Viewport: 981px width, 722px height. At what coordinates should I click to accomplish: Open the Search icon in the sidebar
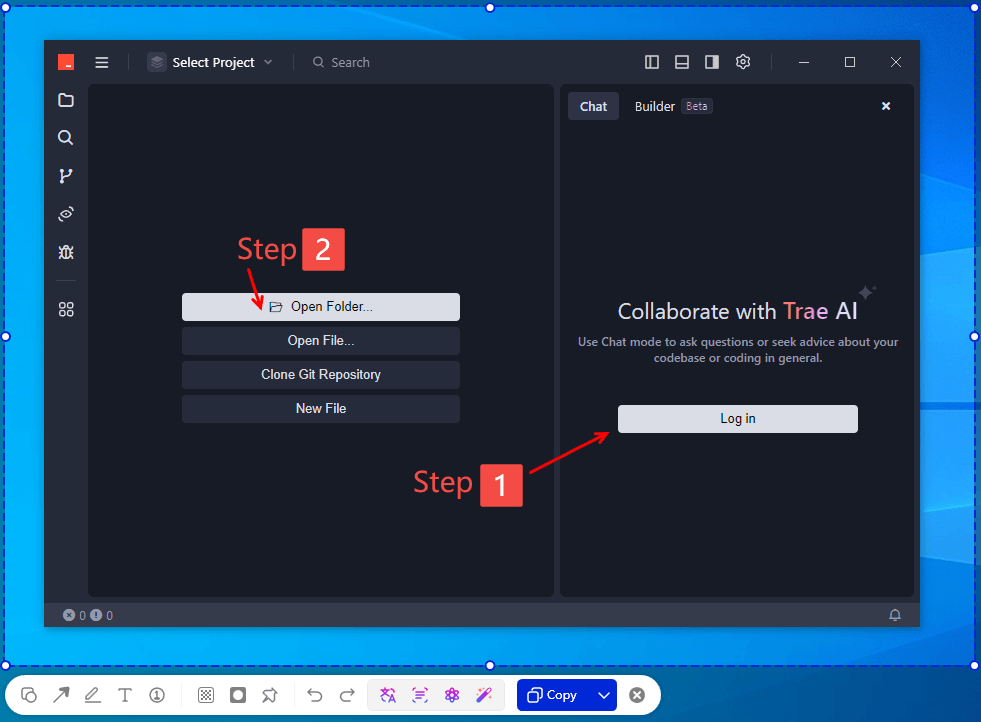point(66,138)
